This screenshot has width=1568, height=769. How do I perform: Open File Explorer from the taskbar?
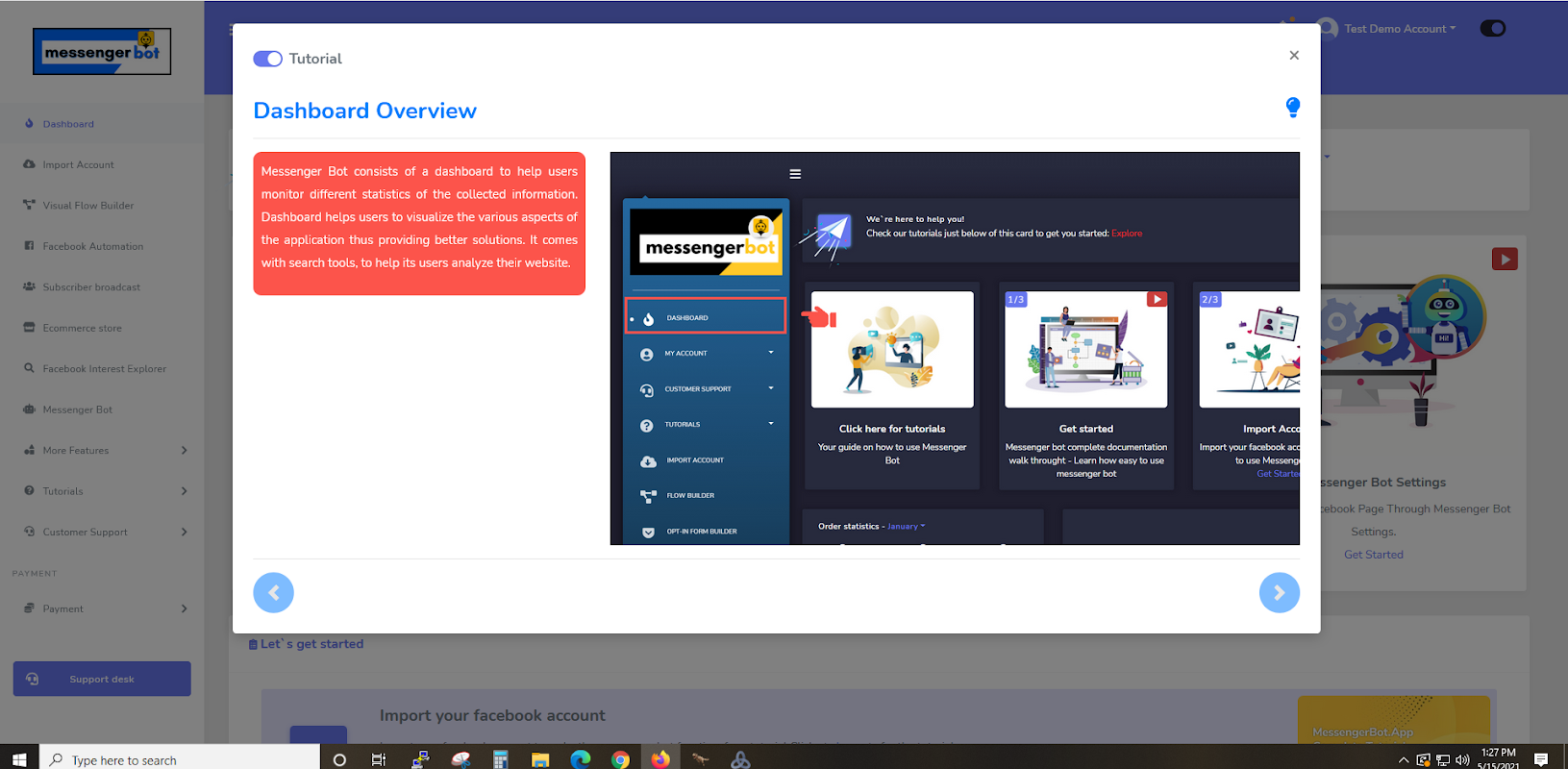click(x=540, y=759)
